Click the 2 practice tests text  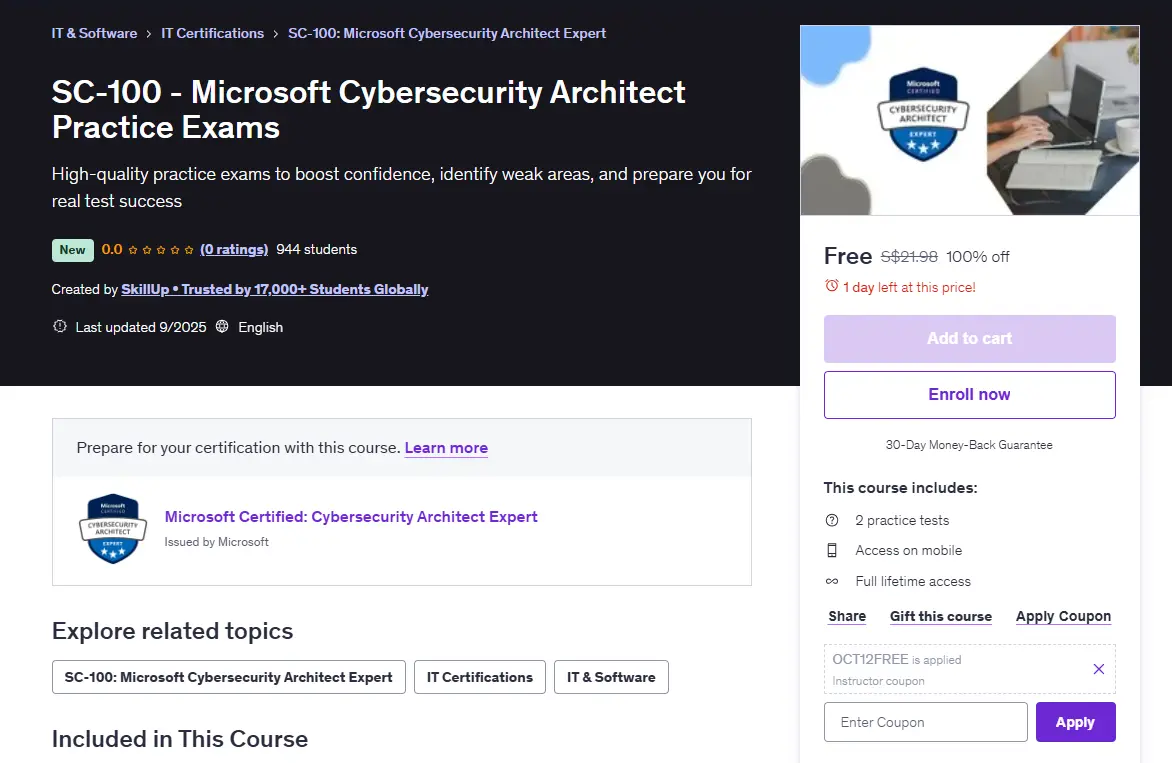[x=902, y=520]
